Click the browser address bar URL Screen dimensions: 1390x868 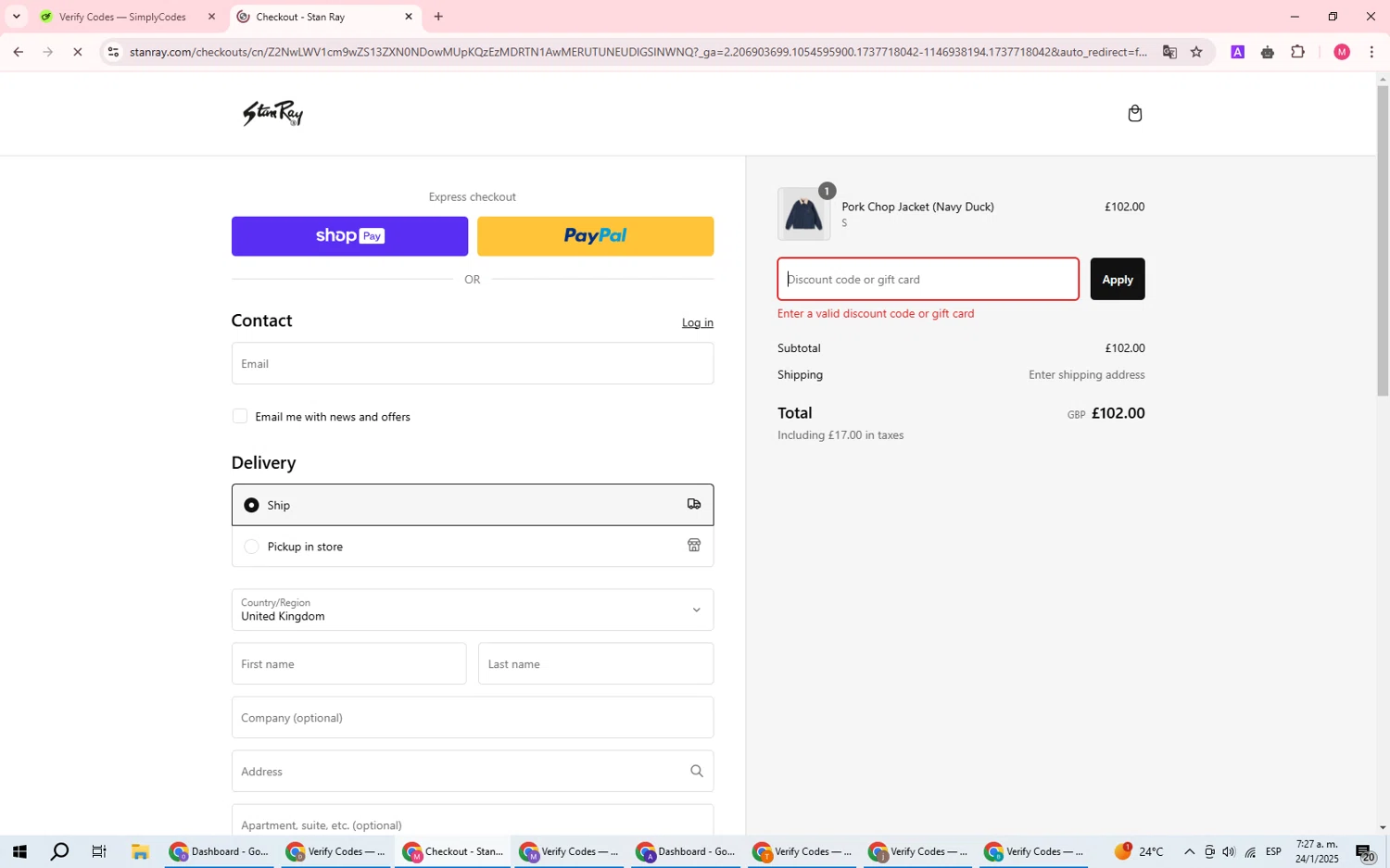638,52
